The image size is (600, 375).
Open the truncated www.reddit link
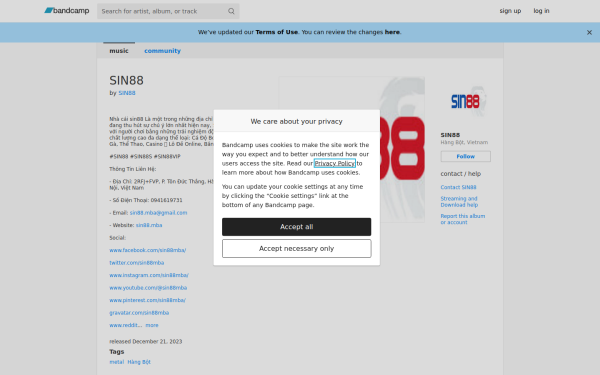point(126,325)
